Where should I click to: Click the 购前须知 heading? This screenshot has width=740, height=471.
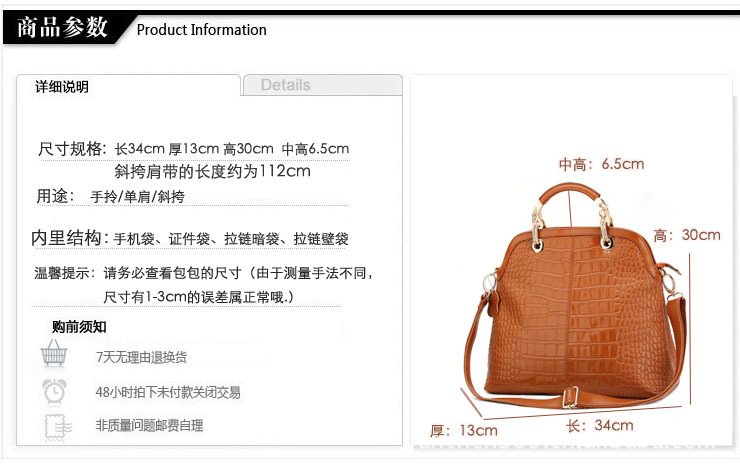click(79, 327)
